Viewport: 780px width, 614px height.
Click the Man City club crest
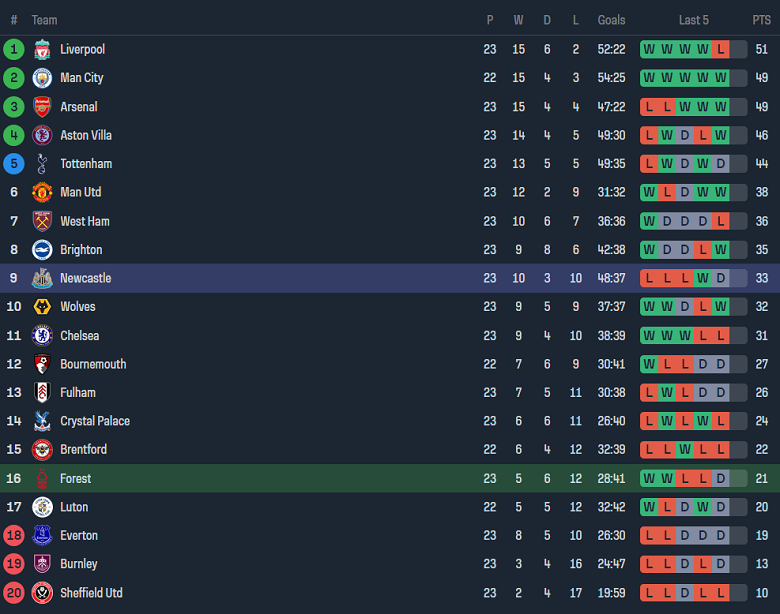(42, 78)
